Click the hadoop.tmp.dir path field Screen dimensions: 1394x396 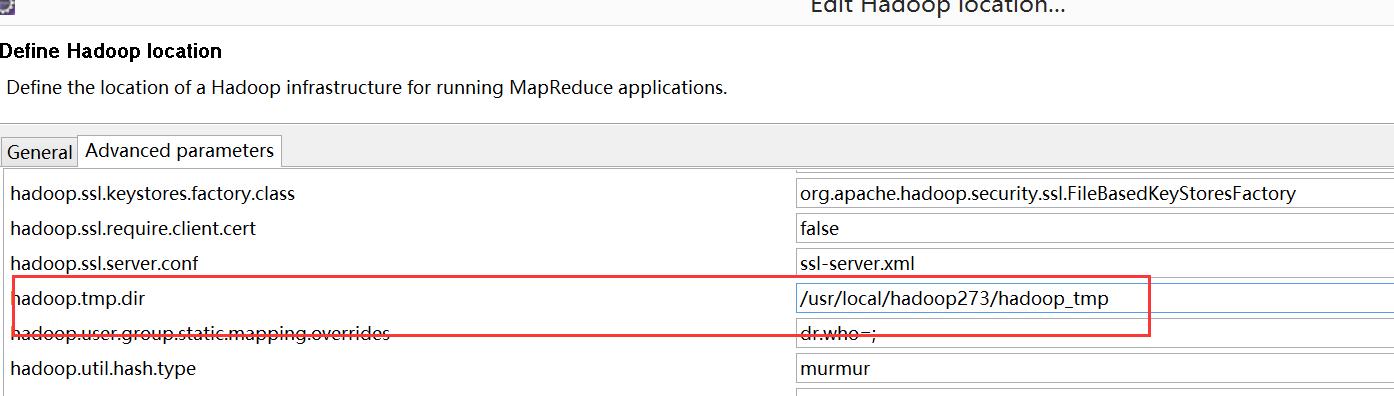click(1095, 298)
